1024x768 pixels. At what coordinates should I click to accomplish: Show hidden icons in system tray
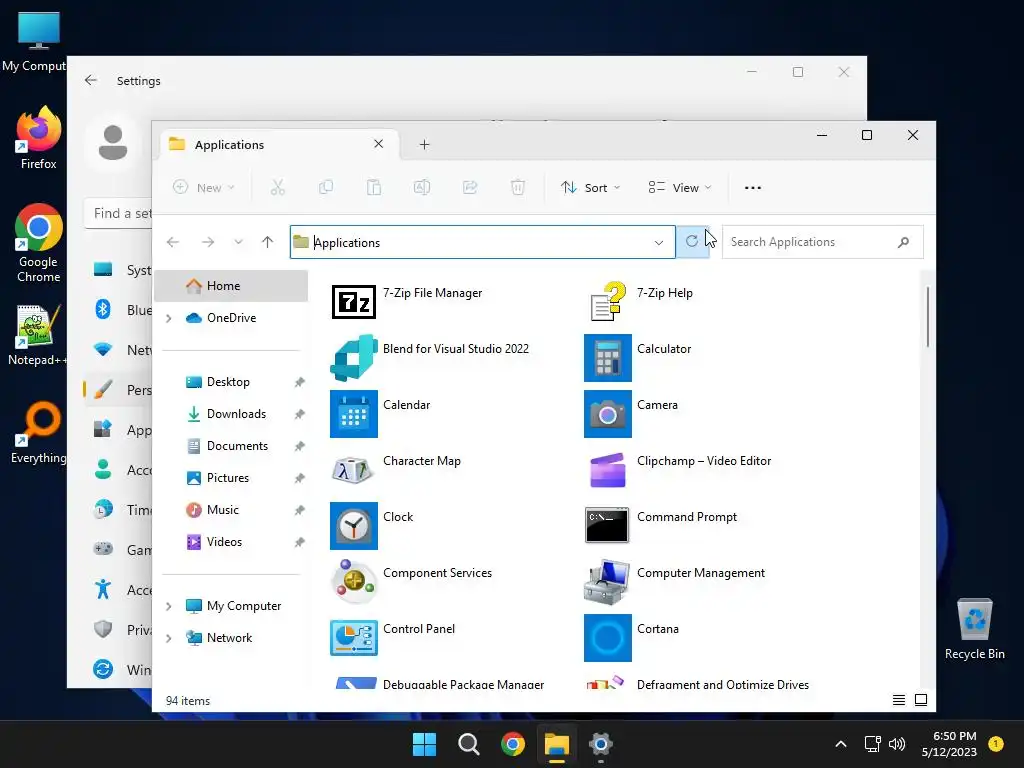[x=841, y=744]
